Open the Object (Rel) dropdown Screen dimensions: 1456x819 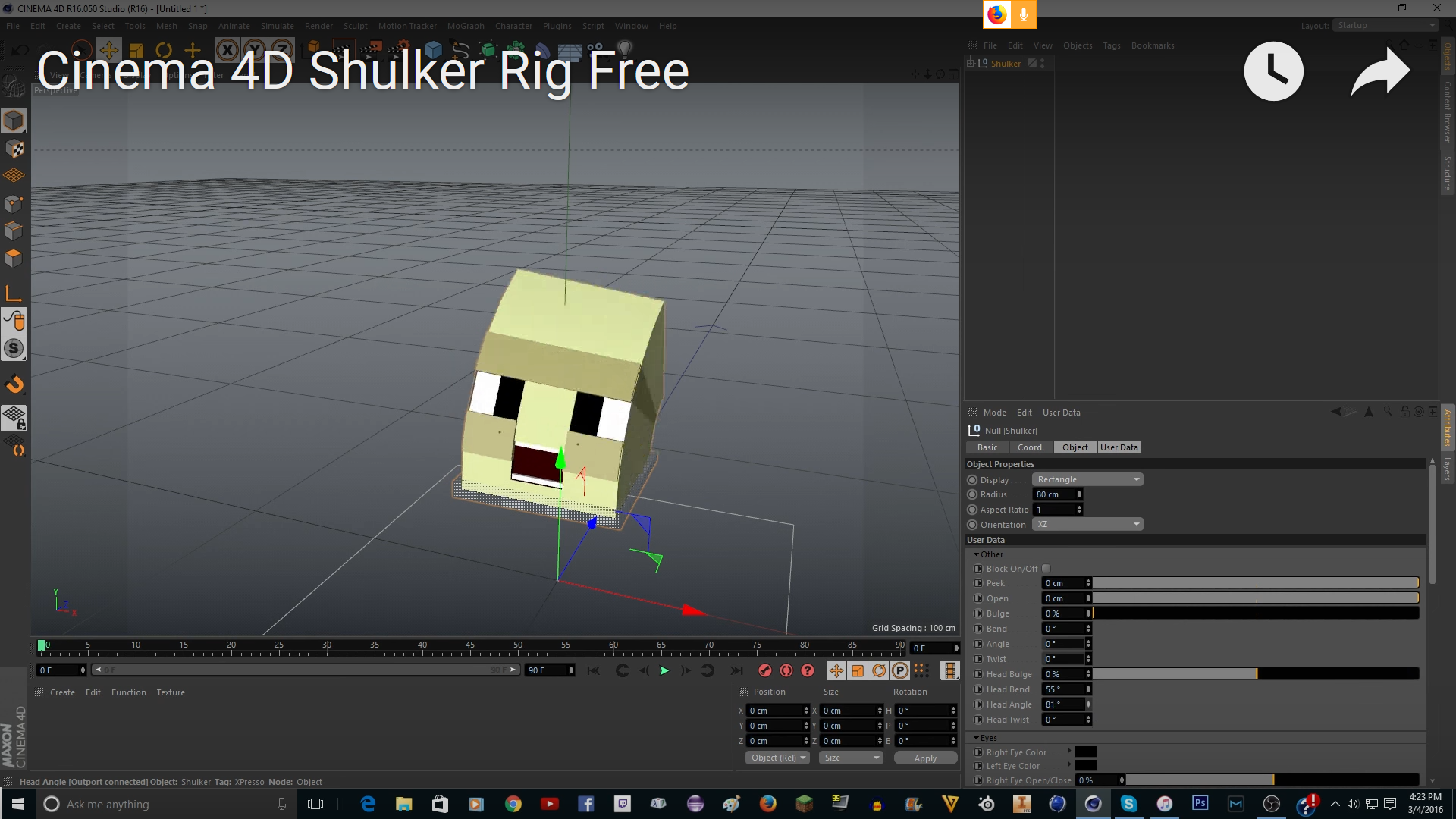[x=778, y=758]
